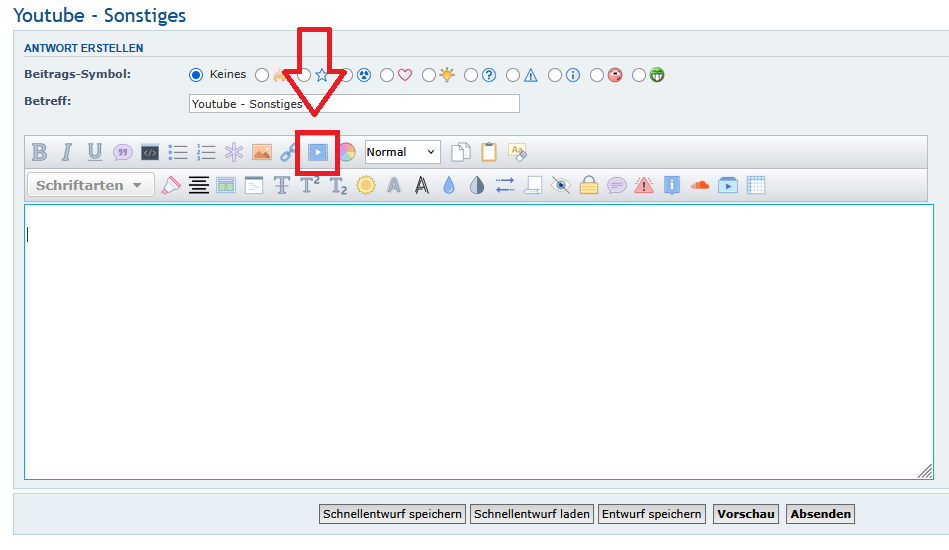This screenshot has height=550, width=949.
Task: Apply italic formatting
Action: click(x=67, y=152)
